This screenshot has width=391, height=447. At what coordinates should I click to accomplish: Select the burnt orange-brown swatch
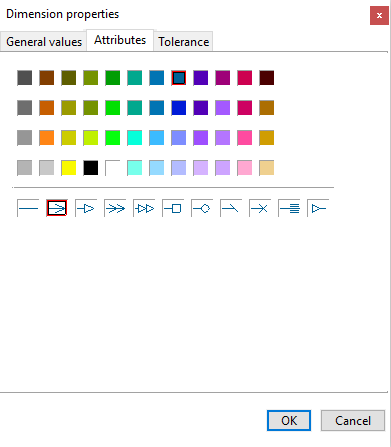(x=47, y=108)
